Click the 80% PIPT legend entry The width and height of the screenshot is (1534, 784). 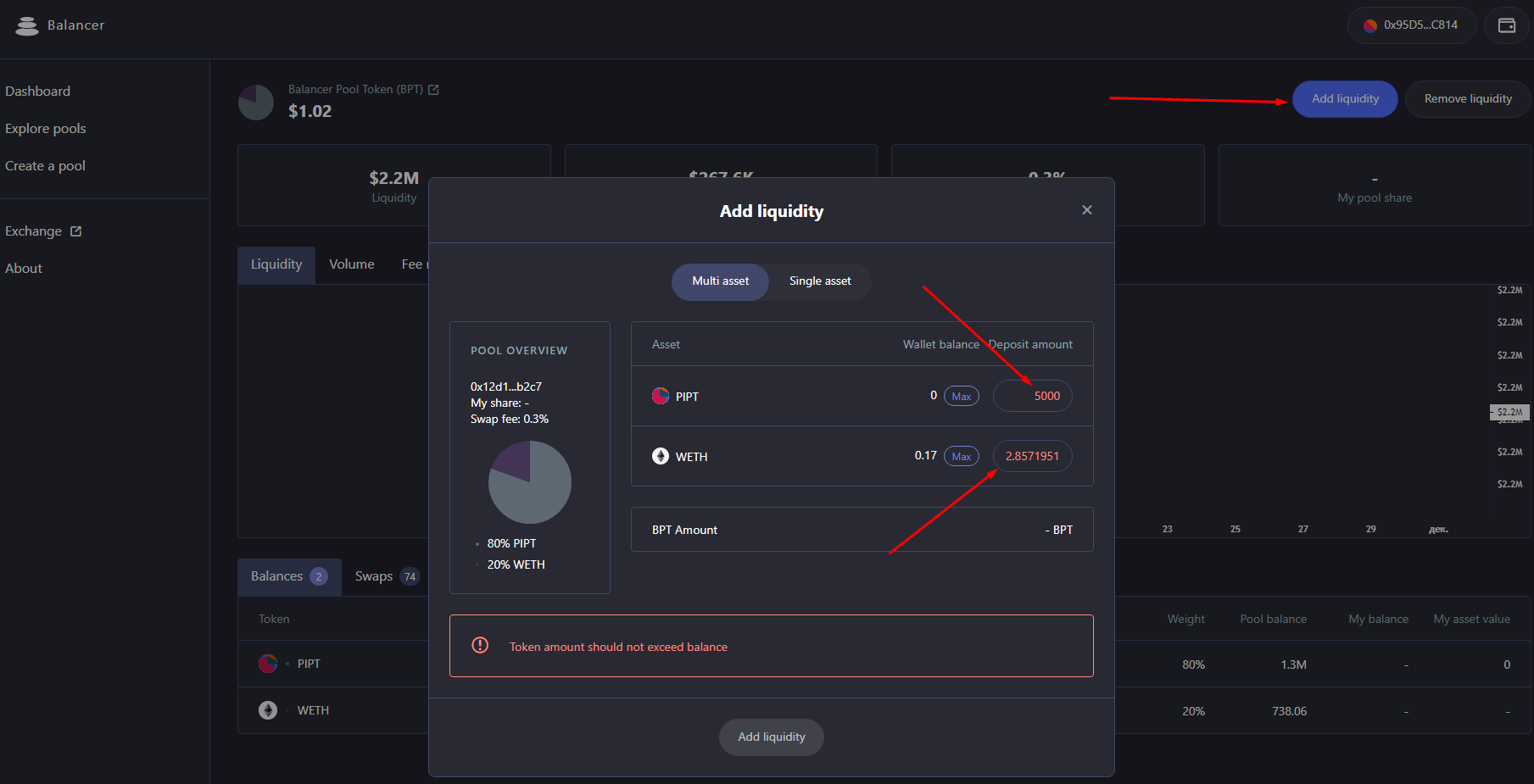click(x=511, y=543)
